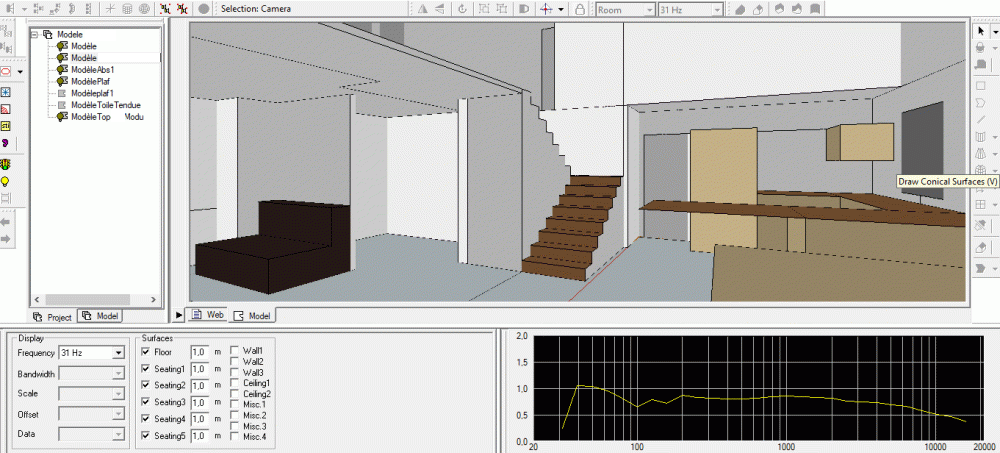Click the red oval icon in left toolbar

tap(6, 71)
